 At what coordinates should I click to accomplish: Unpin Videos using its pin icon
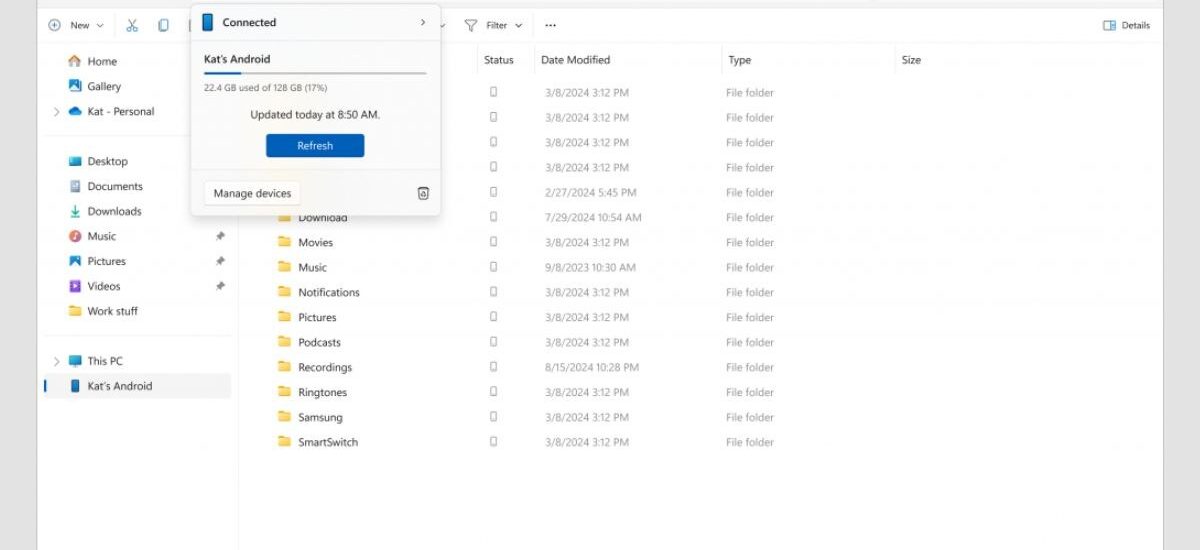220,287
